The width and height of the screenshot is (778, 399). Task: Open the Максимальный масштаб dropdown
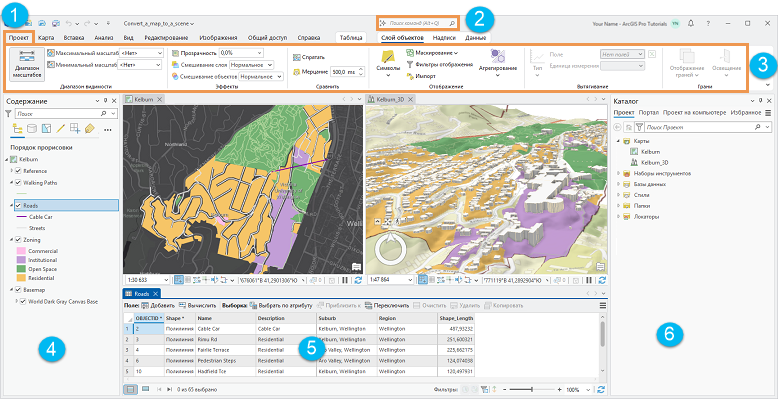(x=159, y=53)
